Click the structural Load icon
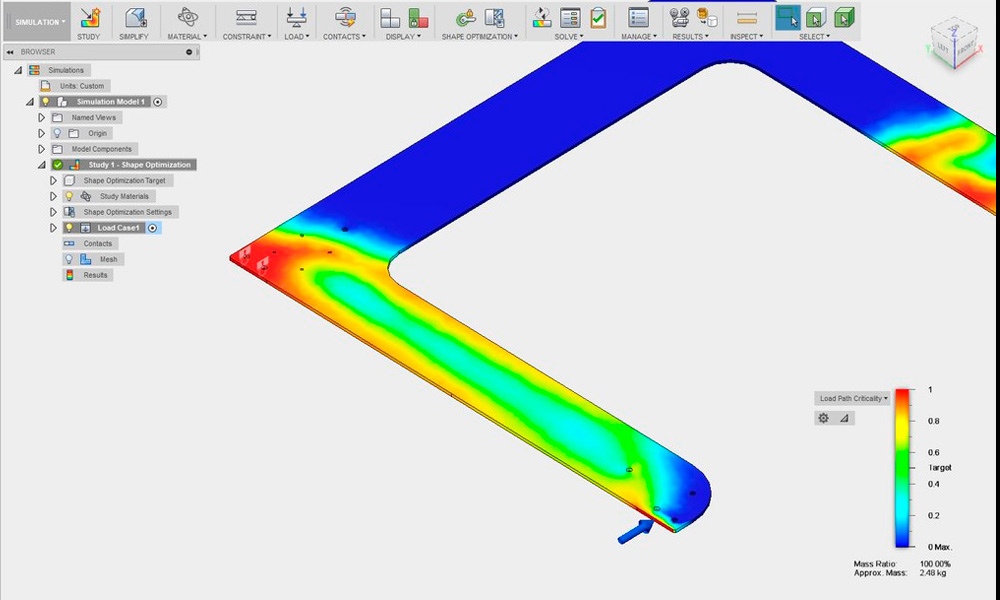The image size is (1000, 600). point(296,17)
